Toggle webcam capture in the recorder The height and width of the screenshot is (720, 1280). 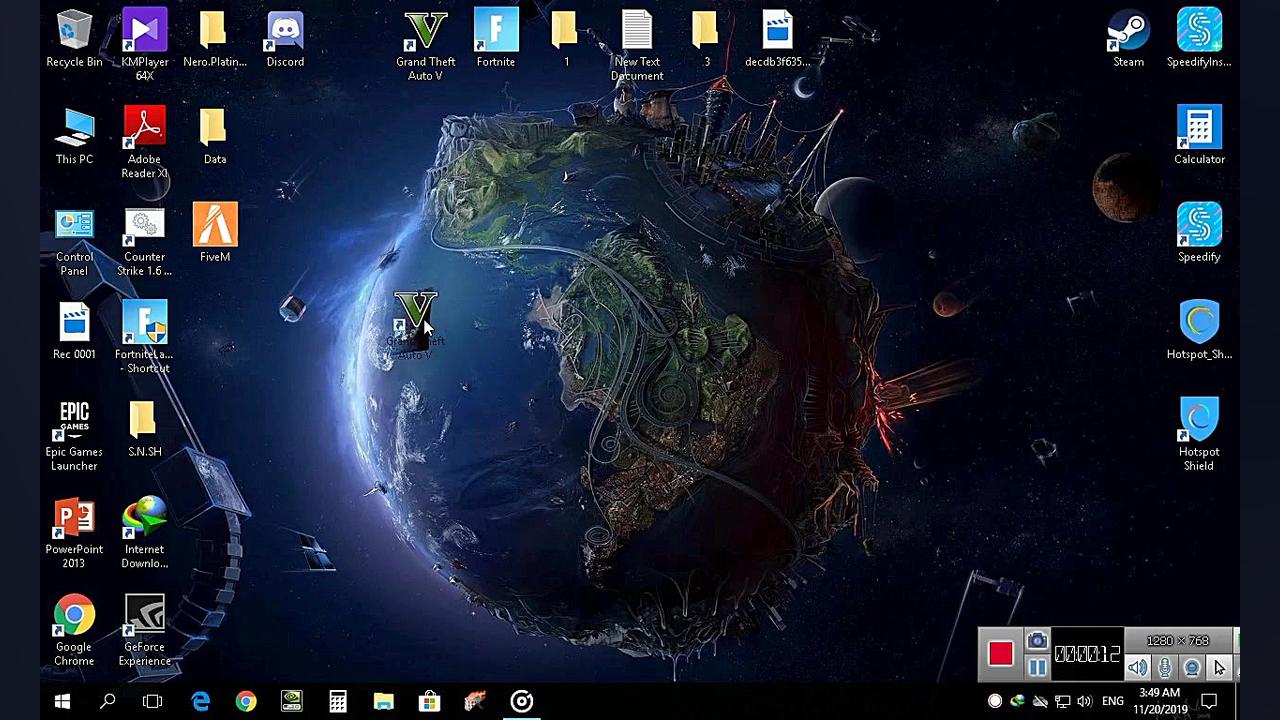pyautogui.click(x=1192, y=668)
